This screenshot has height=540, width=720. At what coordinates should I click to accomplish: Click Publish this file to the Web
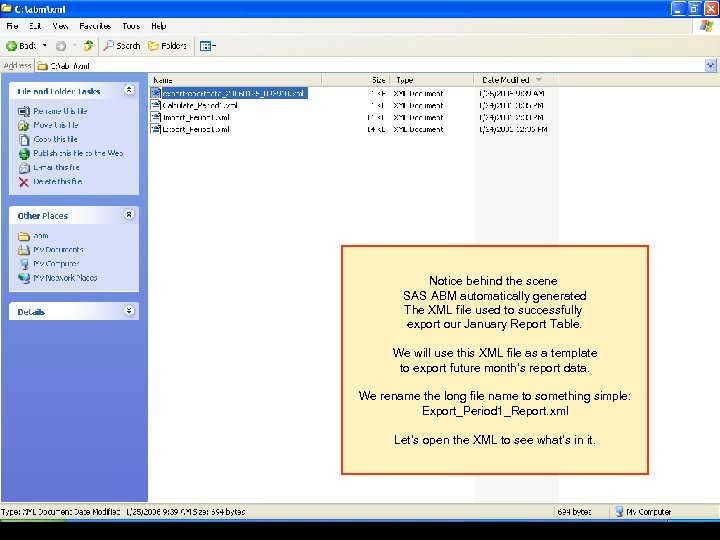pos(78,153)
